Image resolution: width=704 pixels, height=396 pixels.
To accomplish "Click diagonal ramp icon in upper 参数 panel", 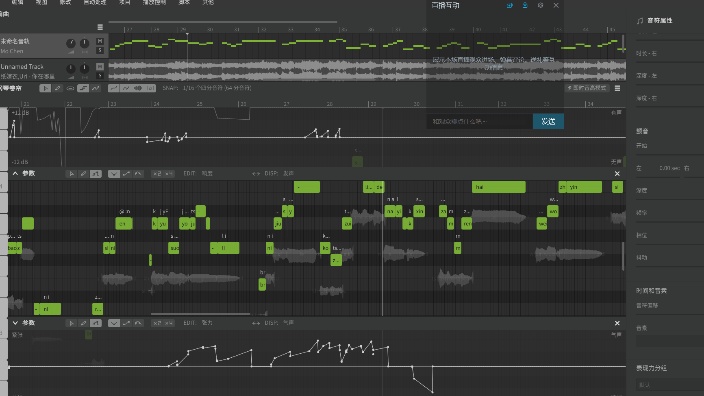I will [126, 173].
